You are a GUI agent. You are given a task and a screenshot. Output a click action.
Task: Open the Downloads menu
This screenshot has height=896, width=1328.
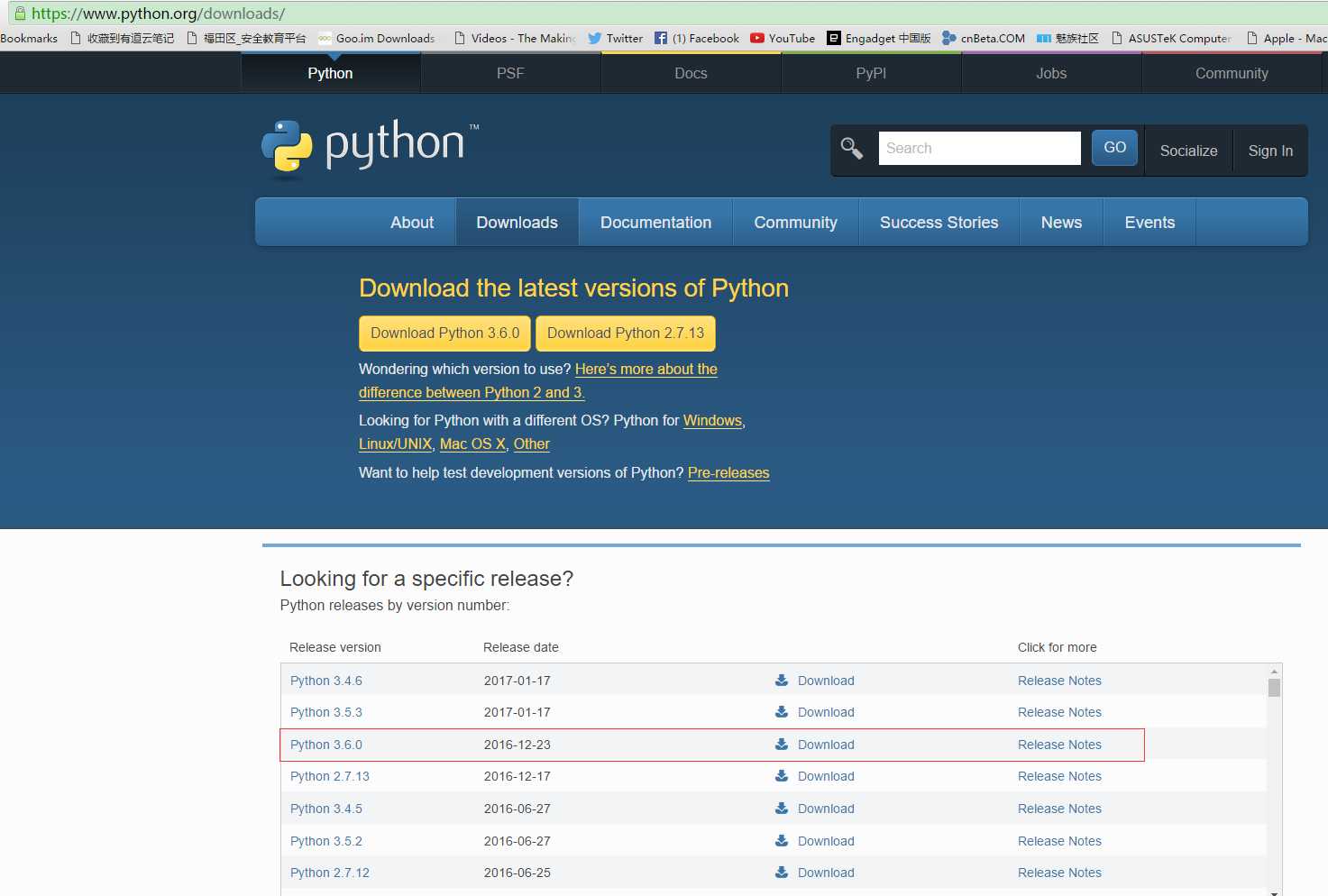(x=517, y=223)
